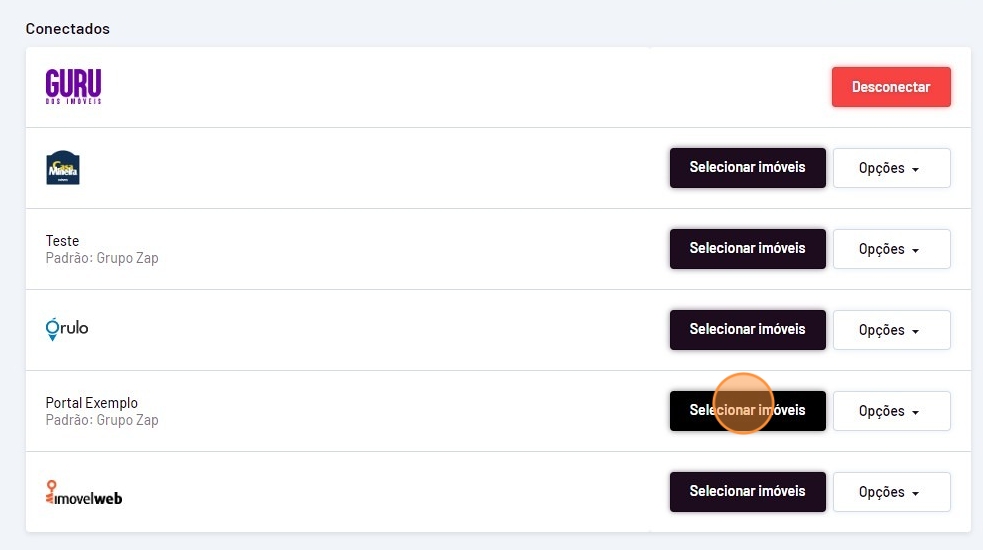Expand Opções dropdown for Teste portal

pos(891,249)
